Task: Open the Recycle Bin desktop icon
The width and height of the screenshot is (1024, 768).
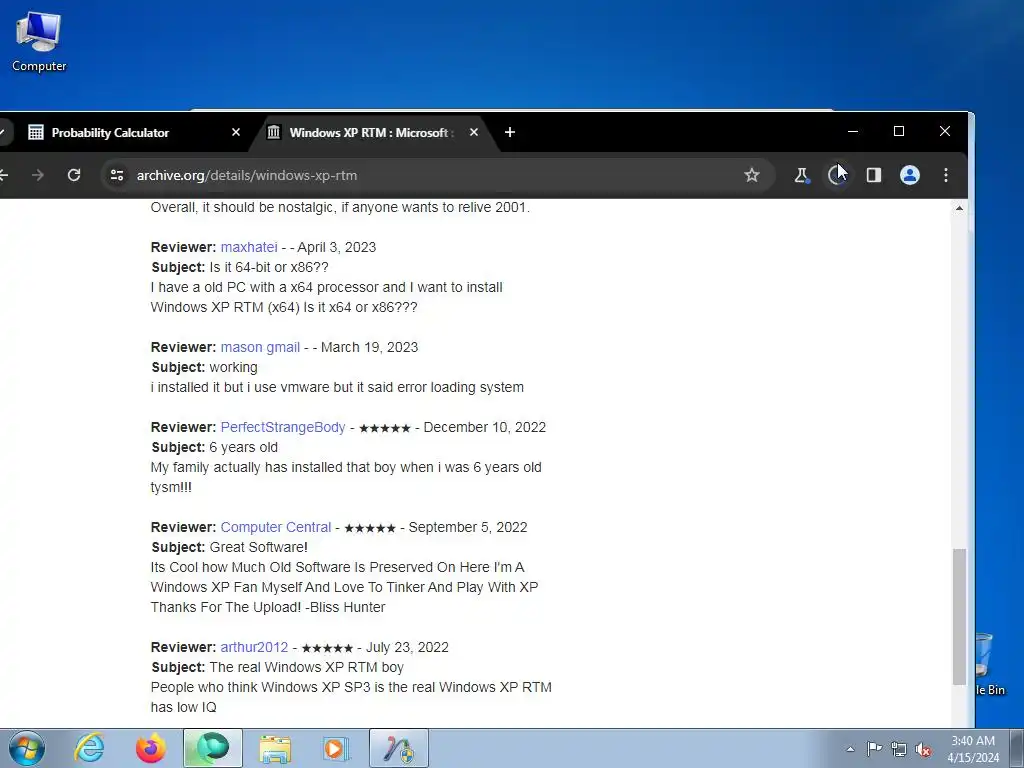Action: point(989,664)
